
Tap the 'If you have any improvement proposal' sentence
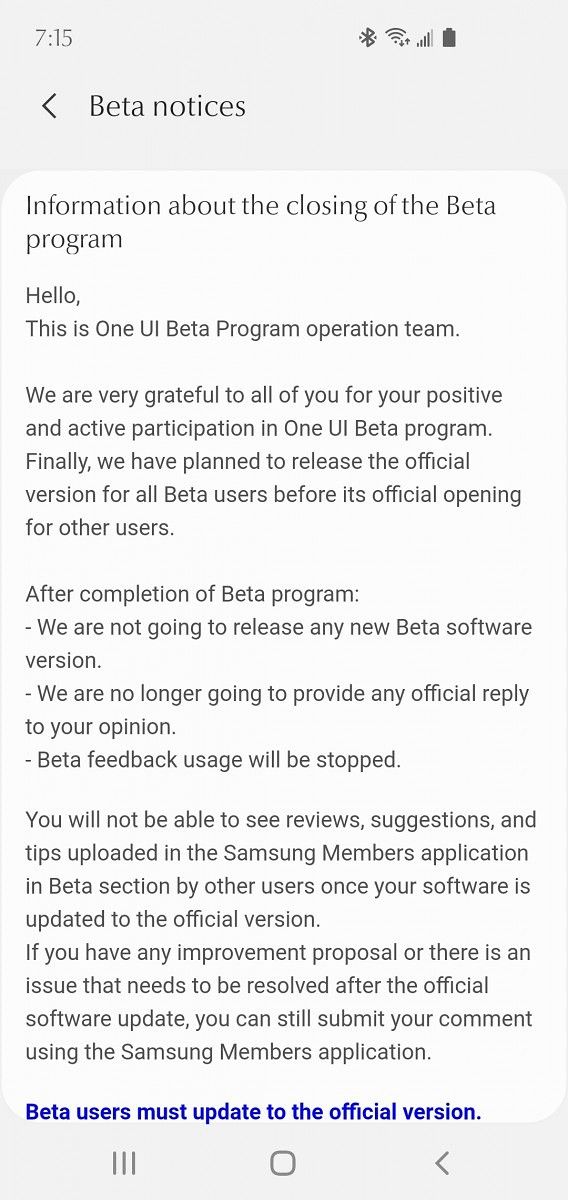coord(279,1001)
